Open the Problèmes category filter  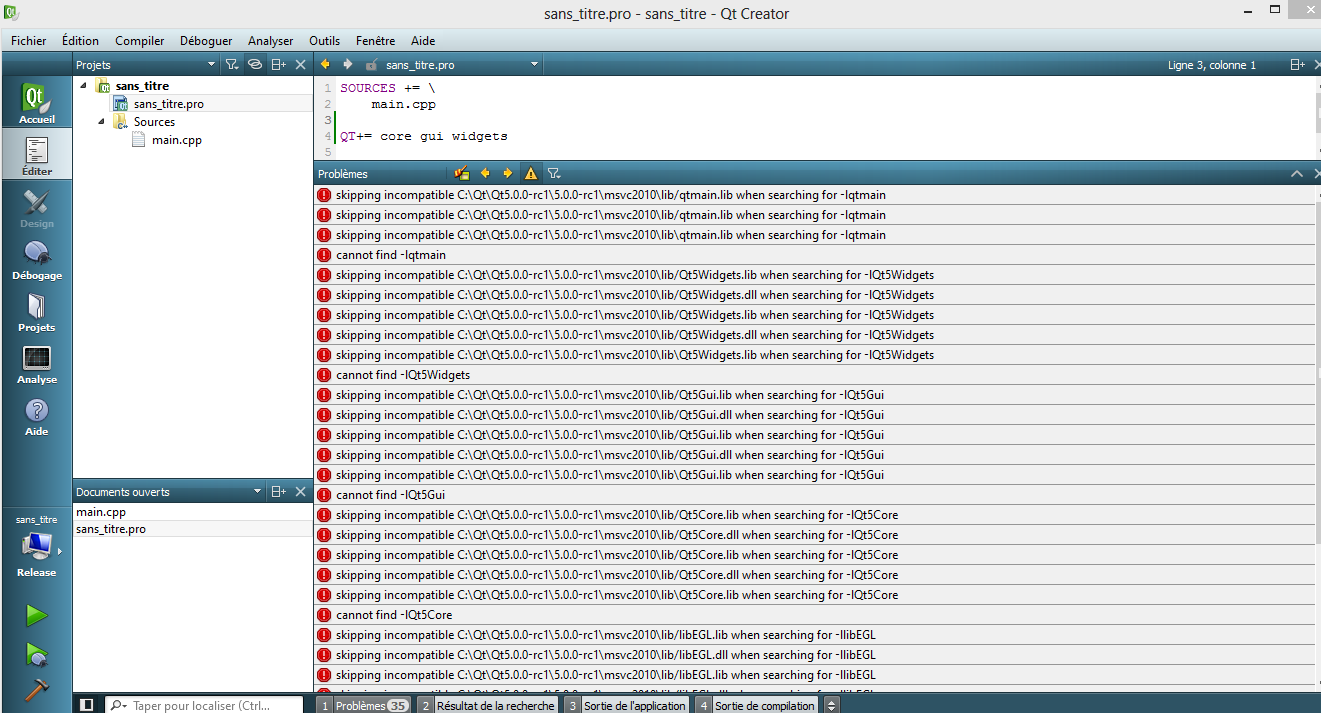[x=554, y=173]
